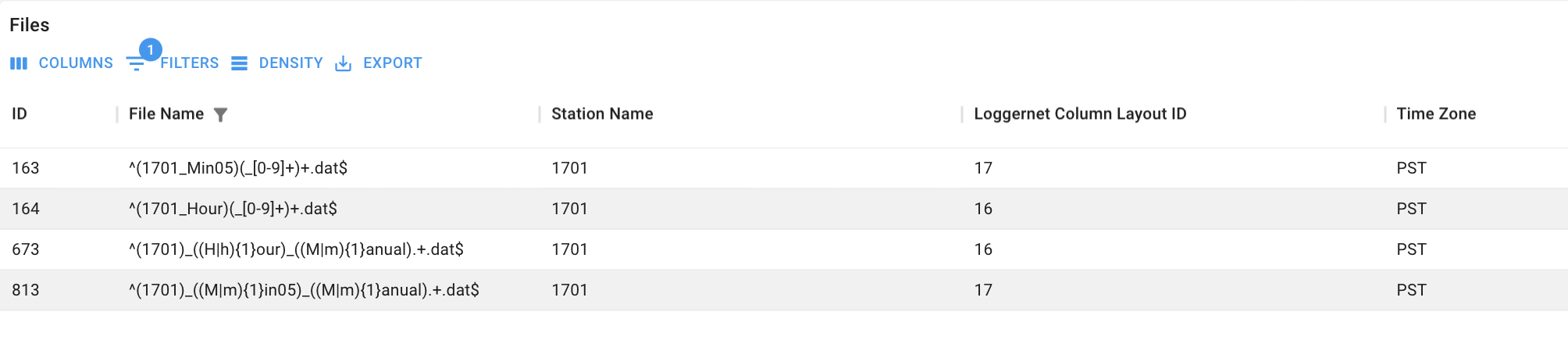Select the 1701_Hour file name cell
The height and width of the screenshot is (344, 1568).
(x=233, y=209)
